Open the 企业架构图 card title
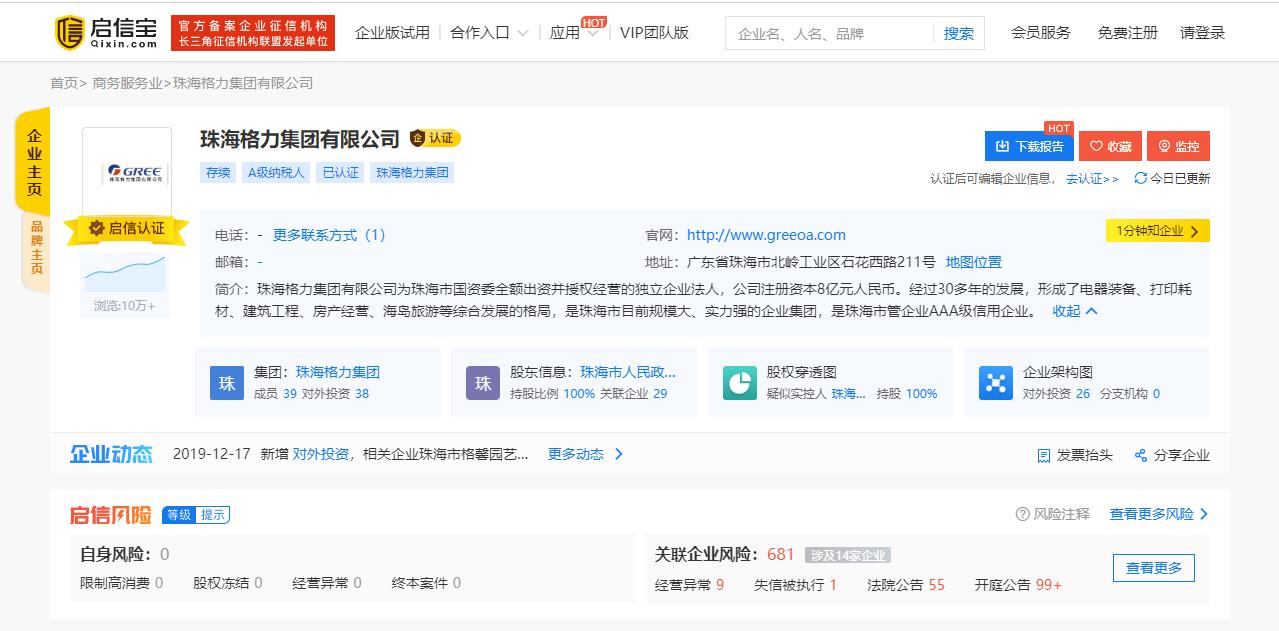1279x631 pixels. tap(1058, 372)
